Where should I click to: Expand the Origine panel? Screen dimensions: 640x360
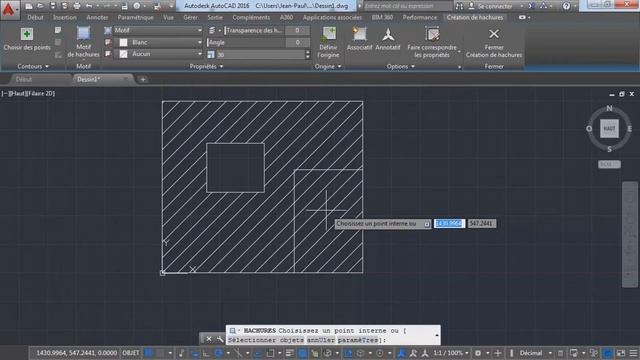(328, 66)
